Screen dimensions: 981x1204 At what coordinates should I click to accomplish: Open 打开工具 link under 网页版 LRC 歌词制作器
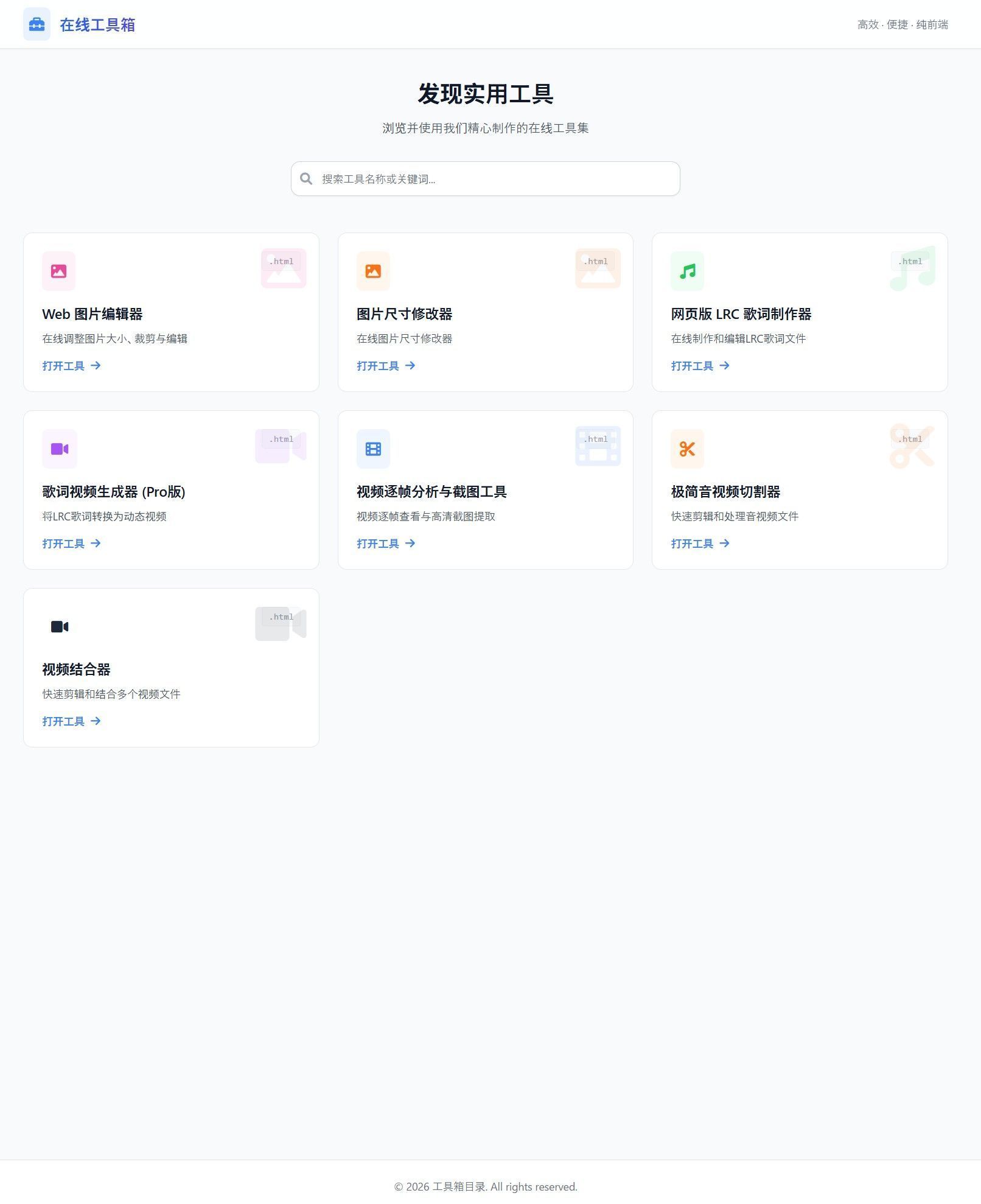700,365
